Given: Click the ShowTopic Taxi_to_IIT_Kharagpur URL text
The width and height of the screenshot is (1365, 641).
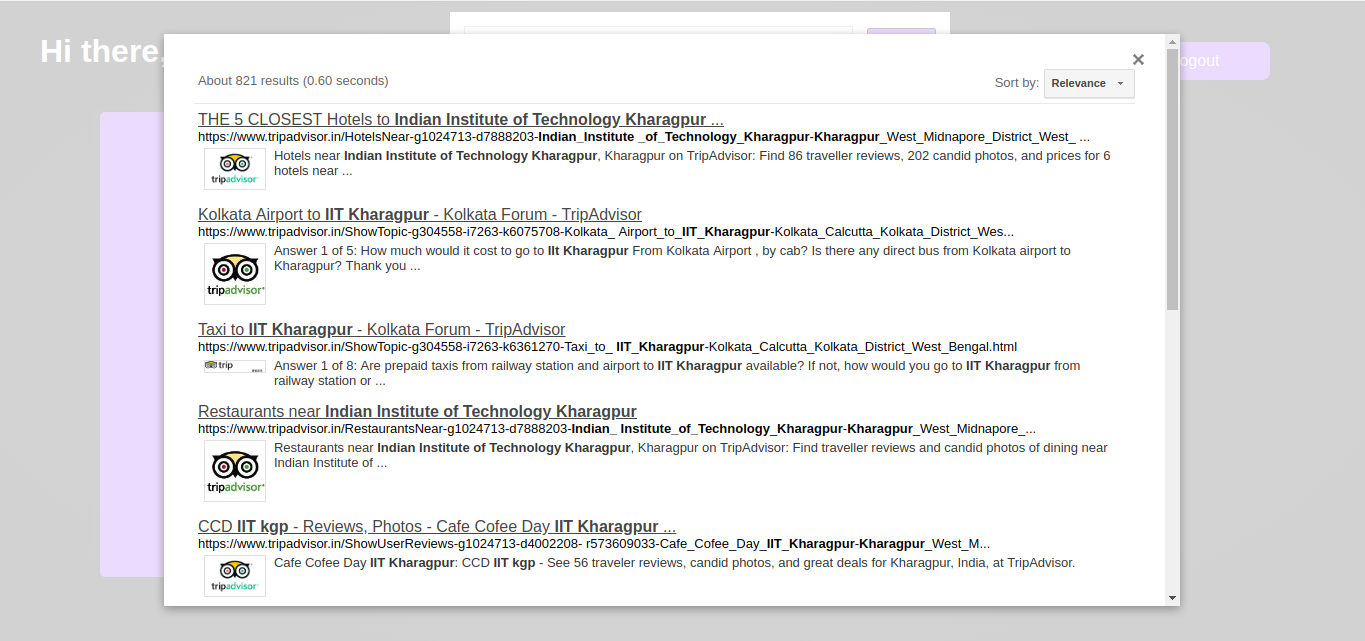Looking at the screenshot, I should click(607, 347).
